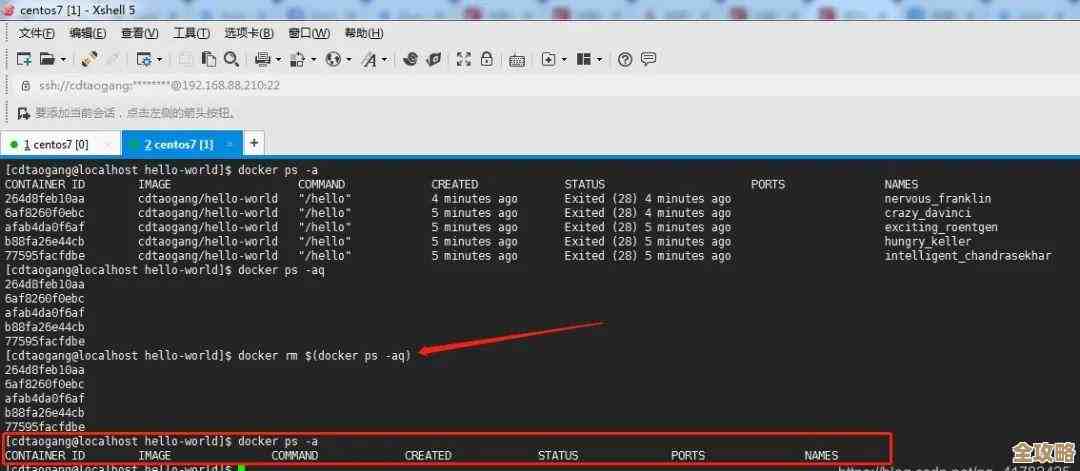Click the Layout panels icon

(x=584, y=59)
